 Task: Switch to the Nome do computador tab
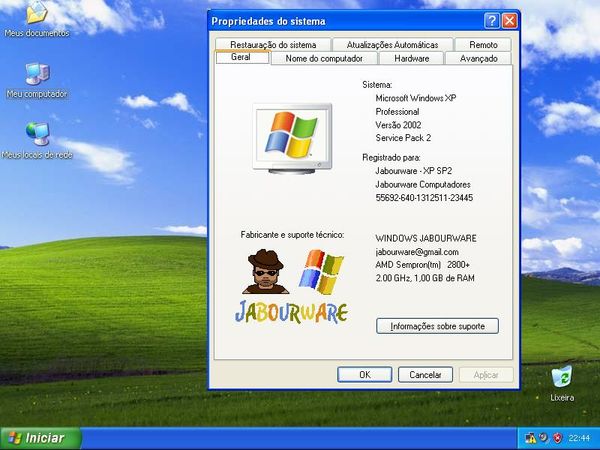coord(324,59)
